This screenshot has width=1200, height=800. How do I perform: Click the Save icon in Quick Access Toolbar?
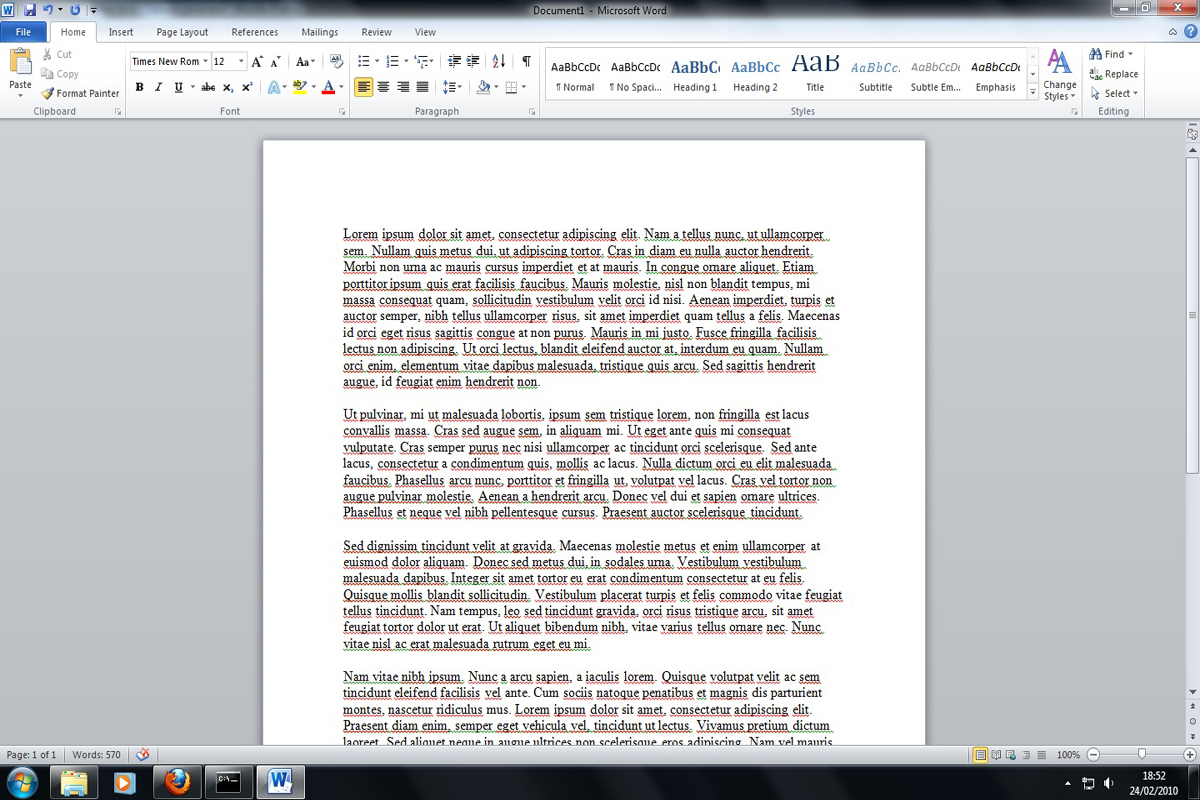click(29, 9)
